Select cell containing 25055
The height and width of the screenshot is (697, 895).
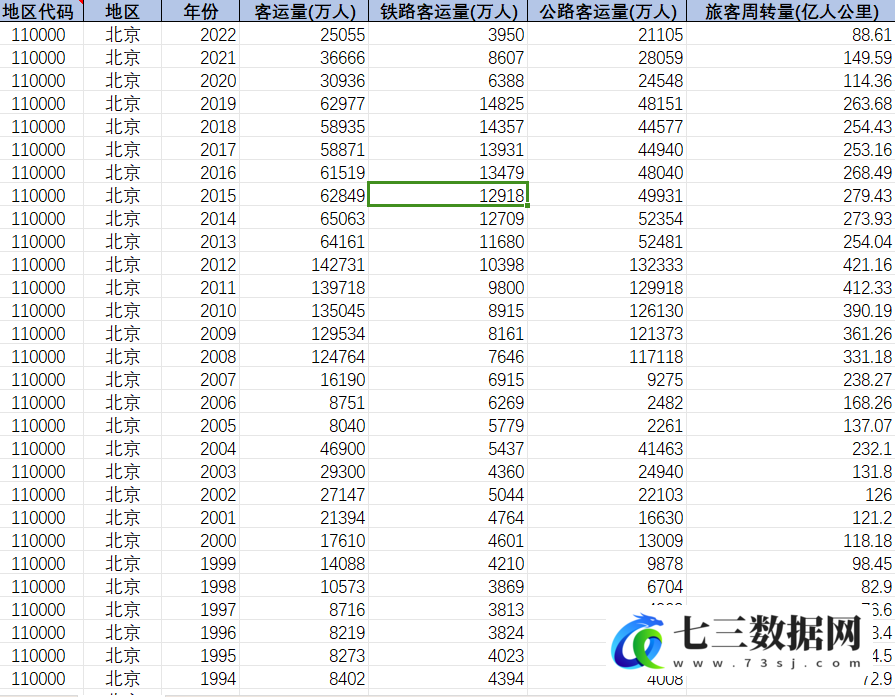(x=304, y=34)
